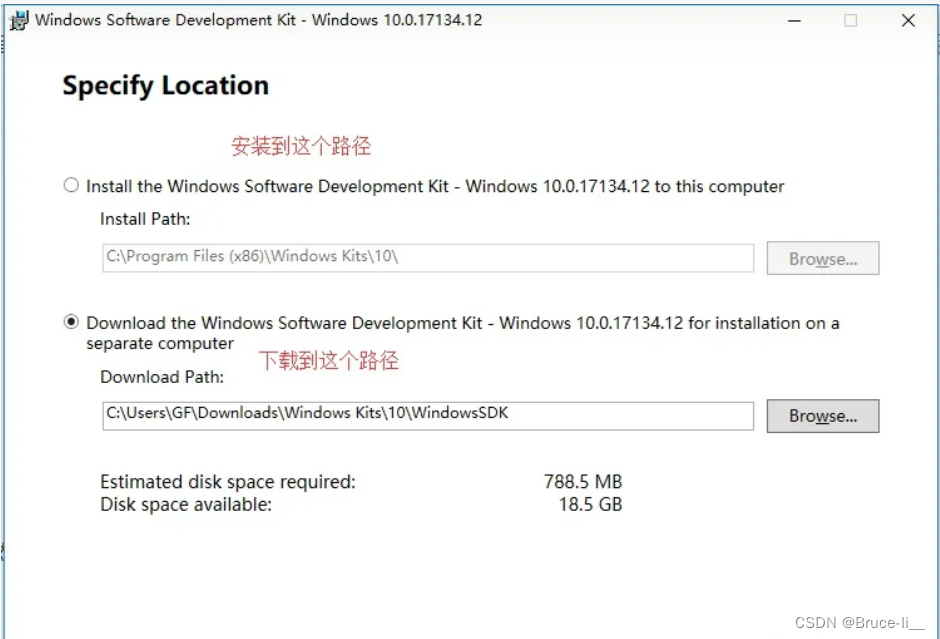Select the install to this computer option
The width and height of the screenshot is (940, 639).
pyautogui.click(x=71, y=185)
